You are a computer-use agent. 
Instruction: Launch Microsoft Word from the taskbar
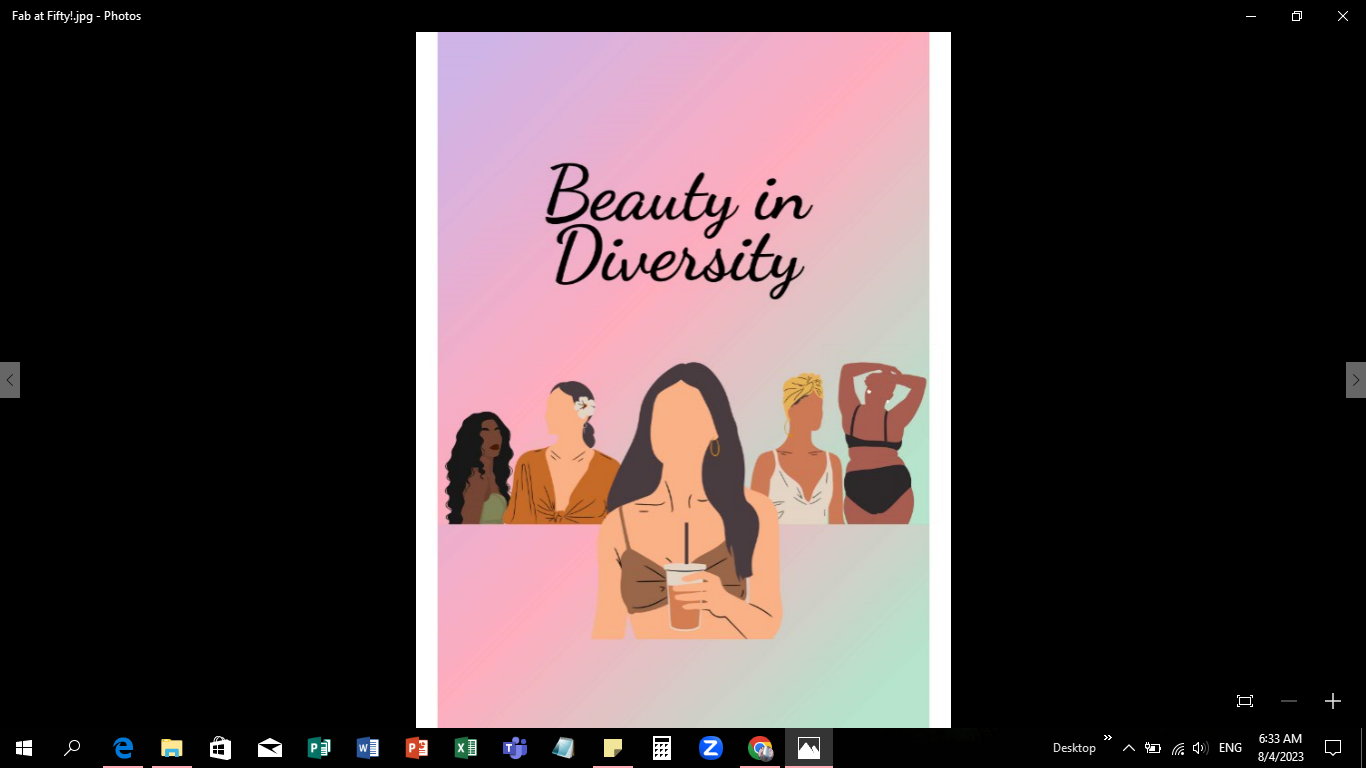pyautogui.click(x=368, y=747)
